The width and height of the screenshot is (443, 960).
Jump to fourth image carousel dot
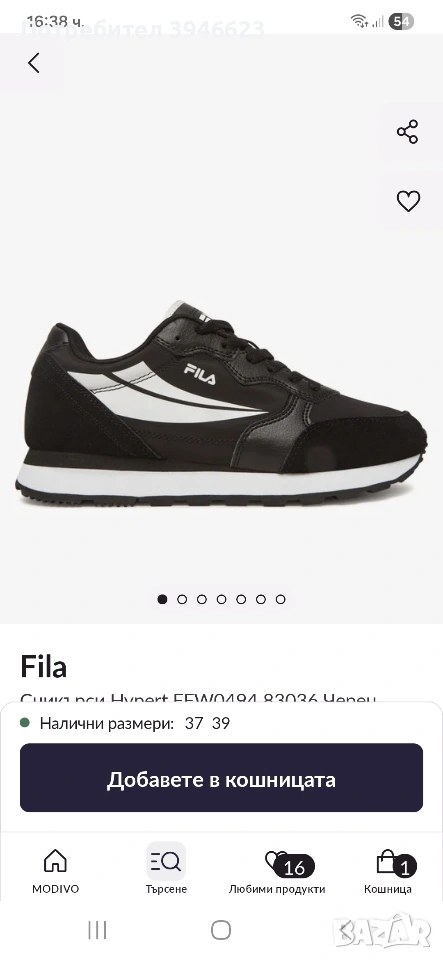pos(222,599)
